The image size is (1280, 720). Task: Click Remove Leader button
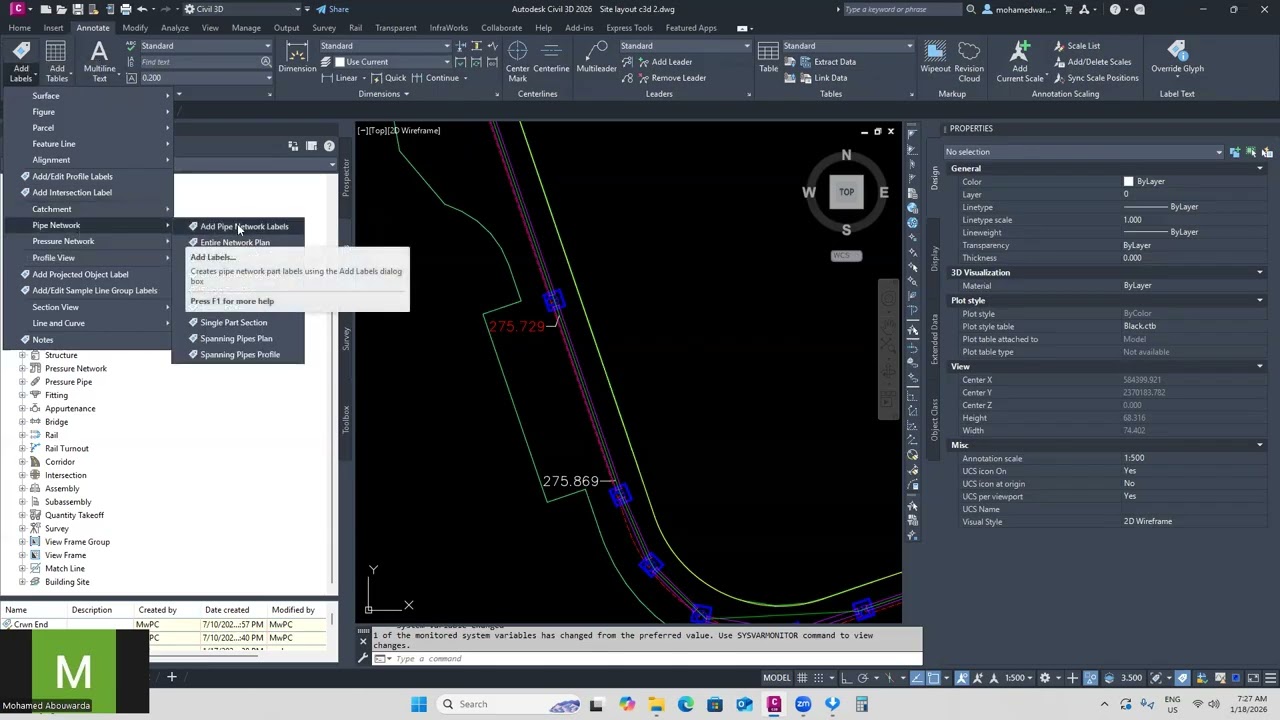[x=670, y=78]
